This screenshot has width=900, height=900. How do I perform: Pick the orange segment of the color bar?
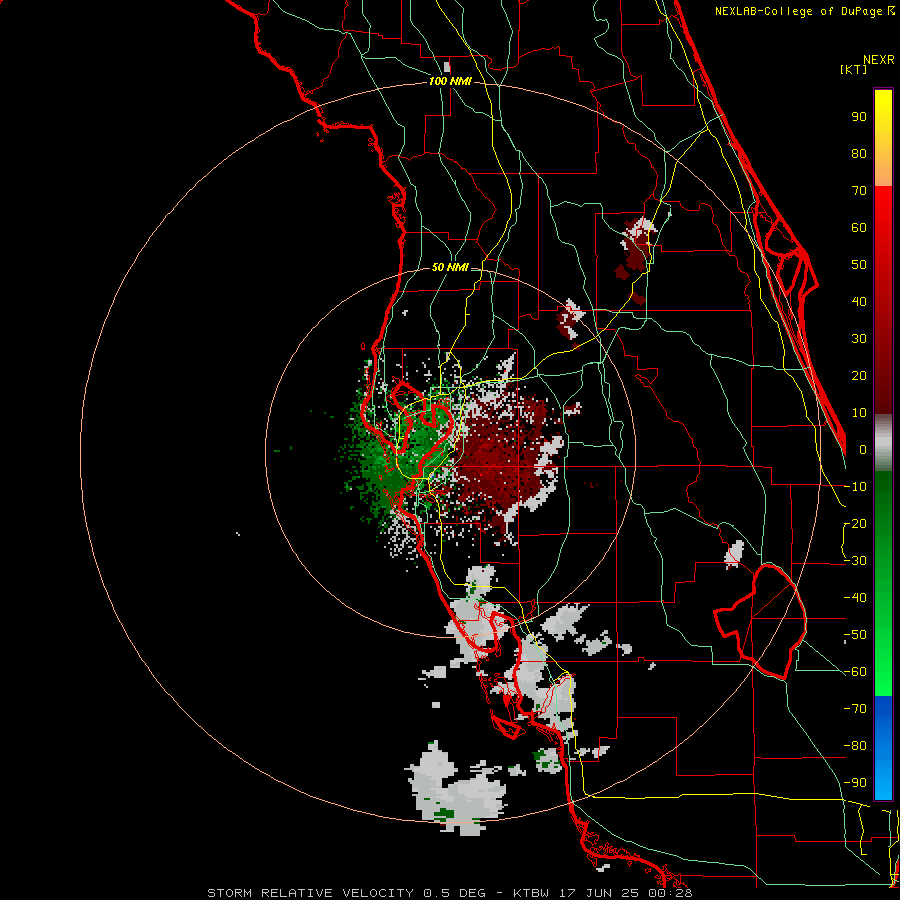[883, 169]
